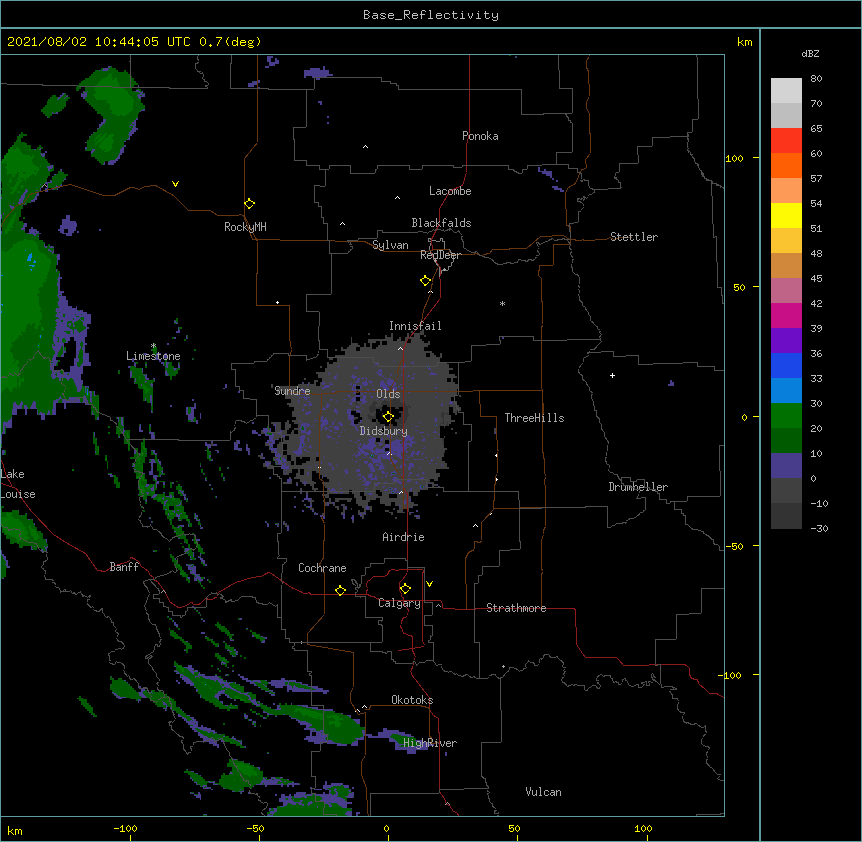Pick the magenta 39-42 dBZ legend swatch
862x842 pixels.
click(x=786, y=315)
